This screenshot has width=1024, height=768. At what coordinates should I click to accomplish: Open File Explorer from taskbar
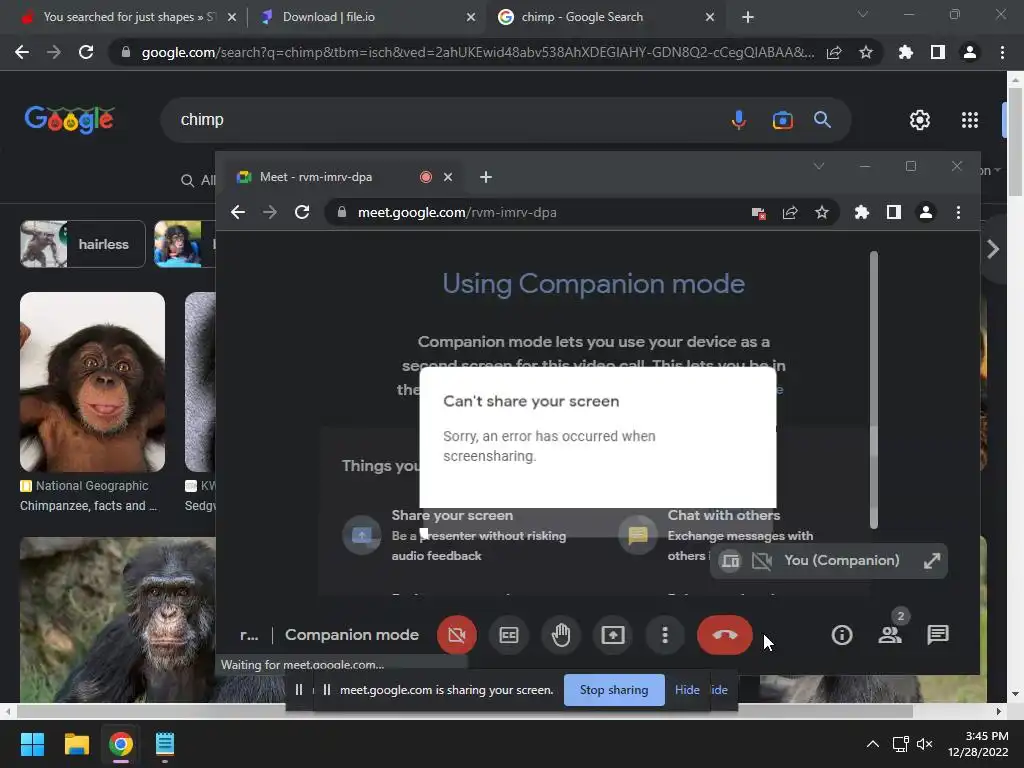pyautogui.click(x=76, y=744)
